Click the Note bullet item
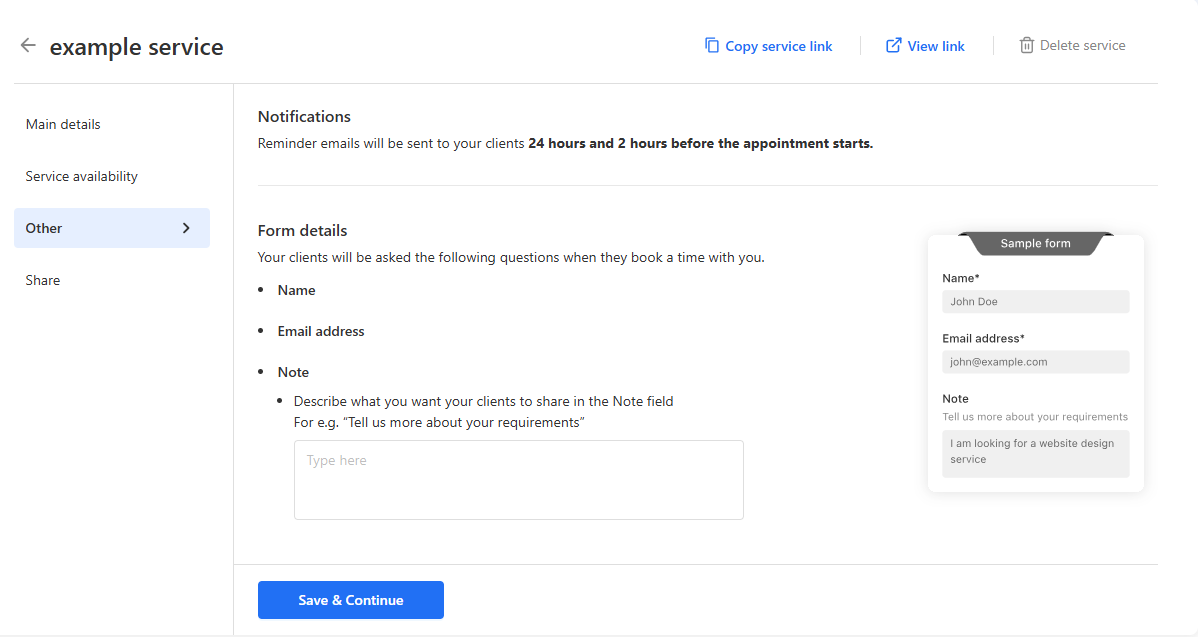1198x637 pixels. pyautogui.click(x=293, y=372)
